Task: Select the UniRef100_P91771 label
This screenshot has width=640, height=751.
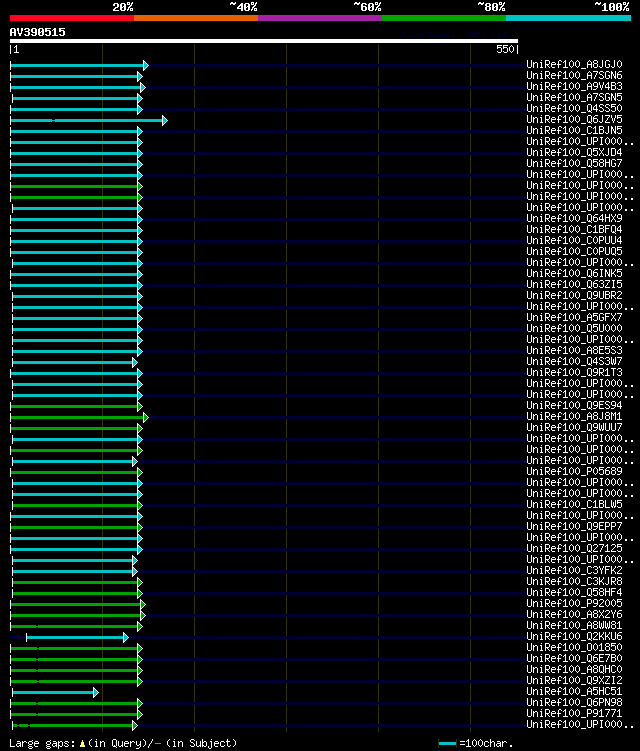Action: tap(574, 714)
